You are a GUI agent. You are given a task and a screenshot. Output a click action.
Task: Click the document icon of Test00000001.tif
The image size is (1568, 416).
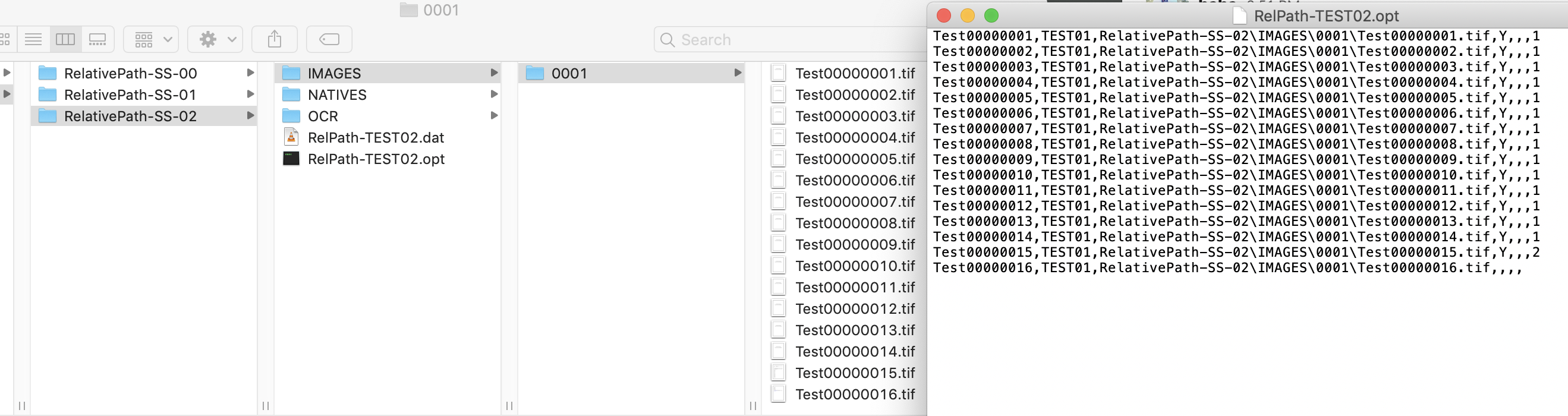click(x=778, y=73)
